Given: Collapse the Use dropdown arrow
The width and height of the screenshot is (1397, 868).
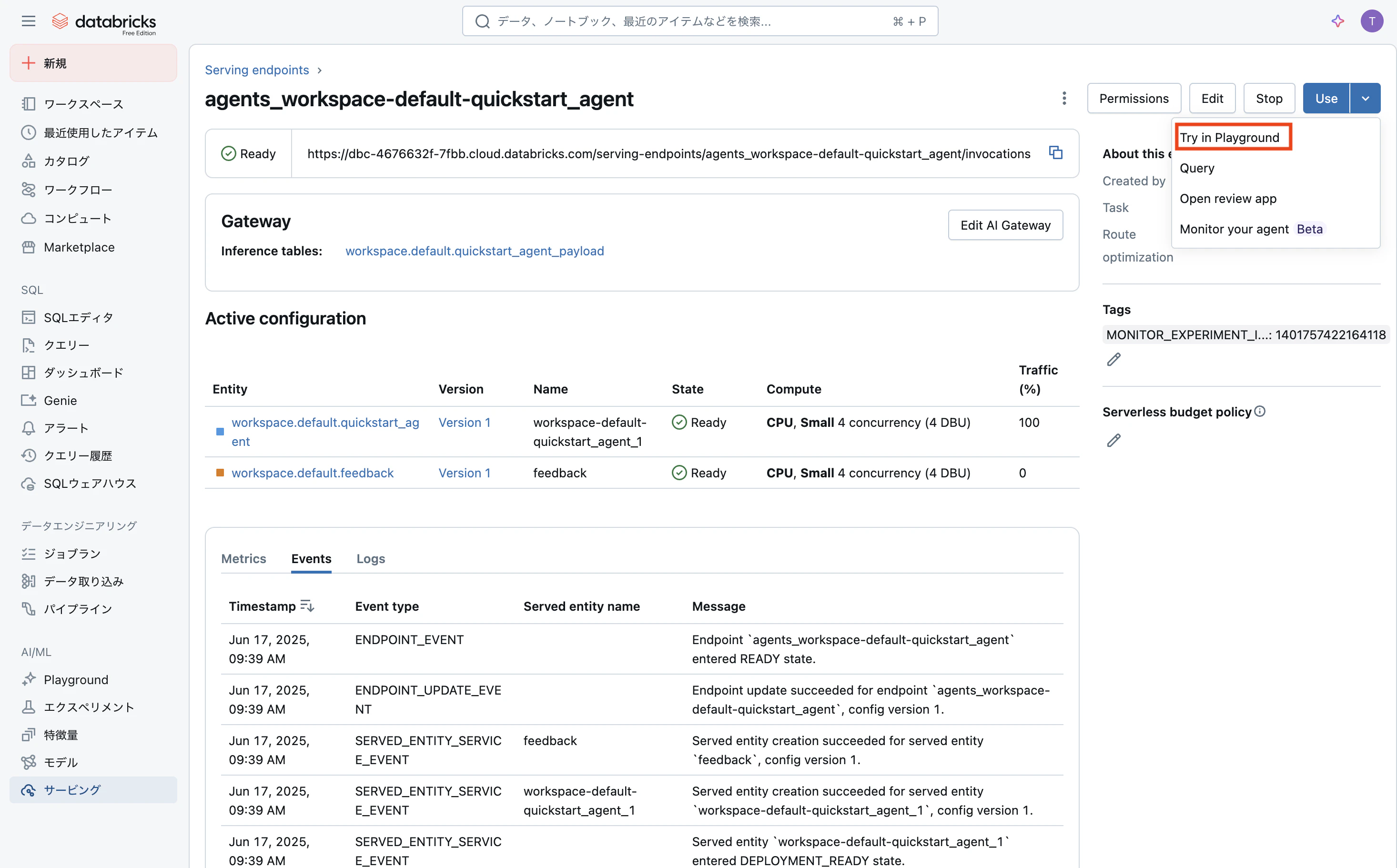Looking at the screenshot, I should point(1366,98).
